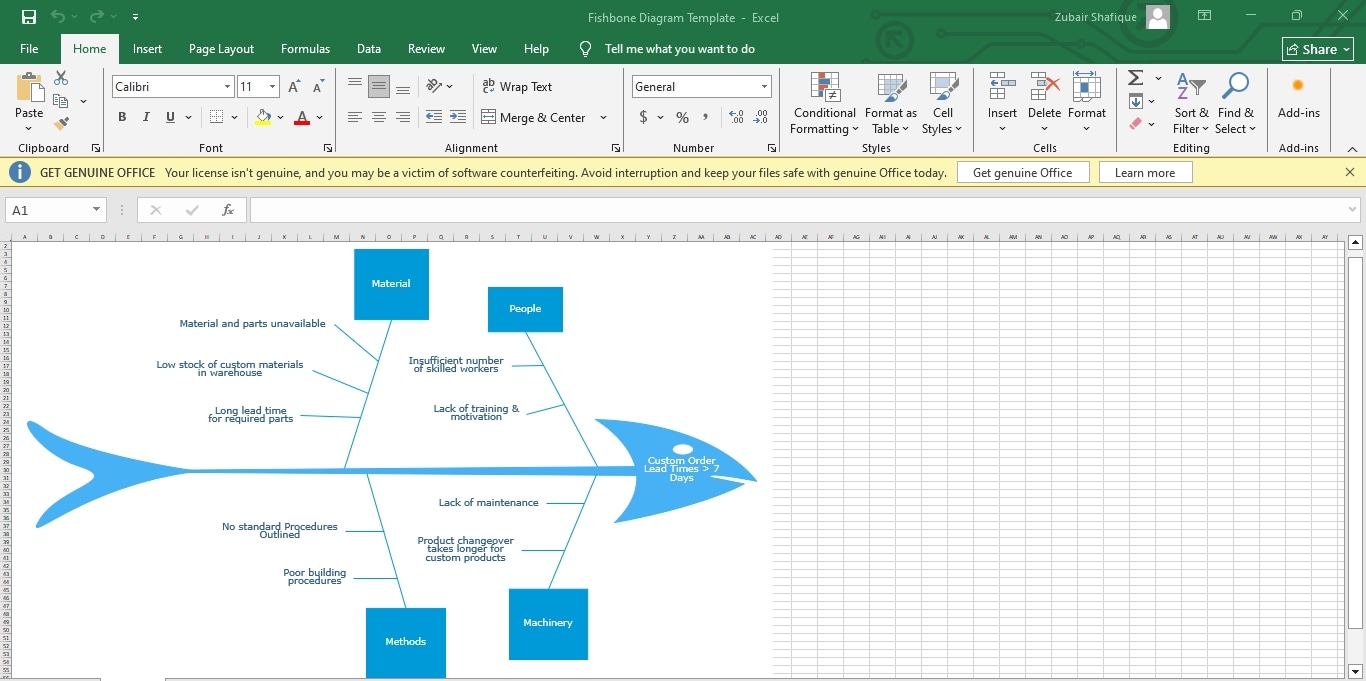Click inside the formula bar
This screenshot has height=681, width=1366.
click(700, 210)
